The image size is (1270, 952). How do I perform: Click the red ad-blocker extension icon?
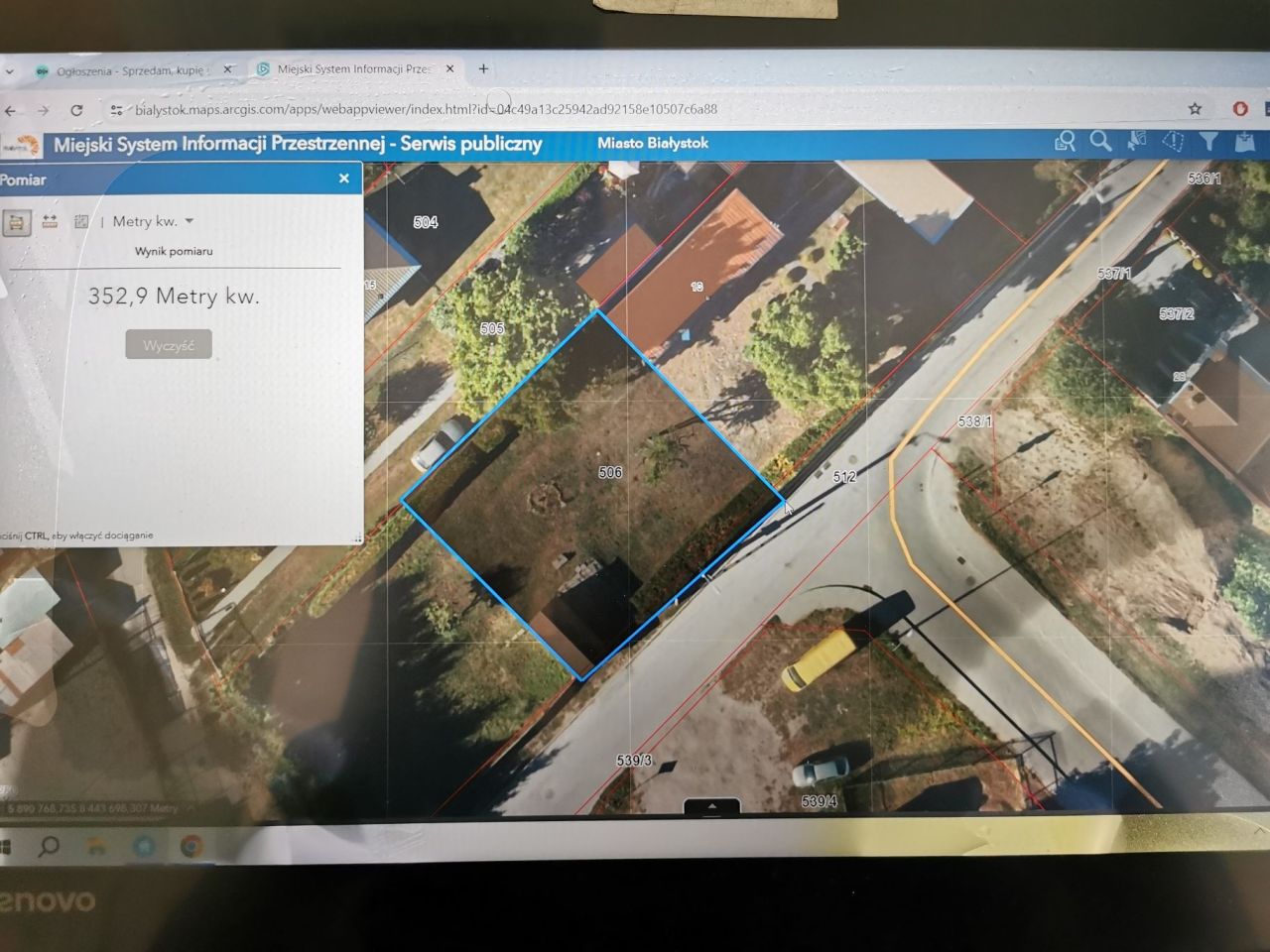coord(1240,108)
